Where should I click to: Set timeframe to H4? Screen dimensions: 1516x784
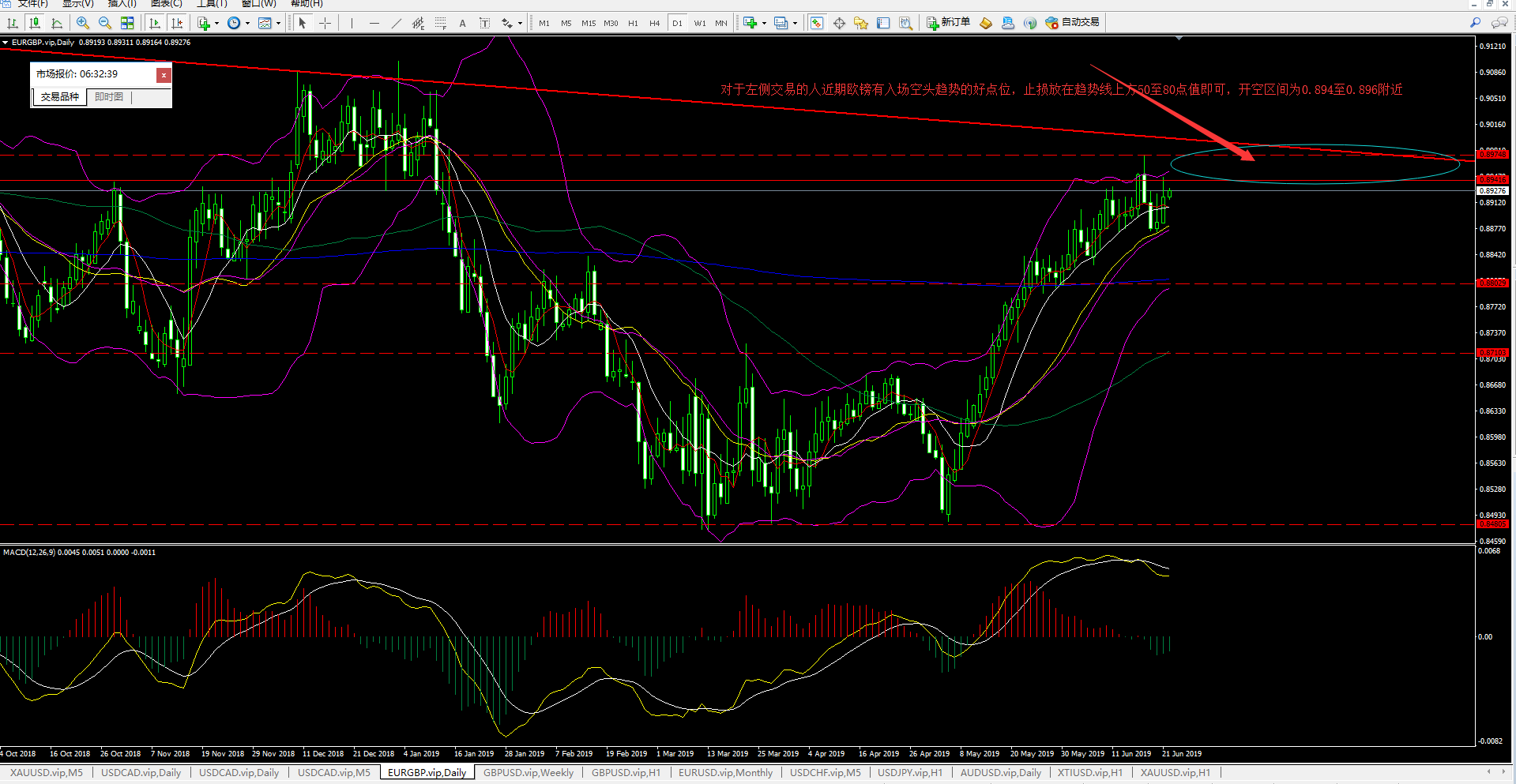coord(655,23)
